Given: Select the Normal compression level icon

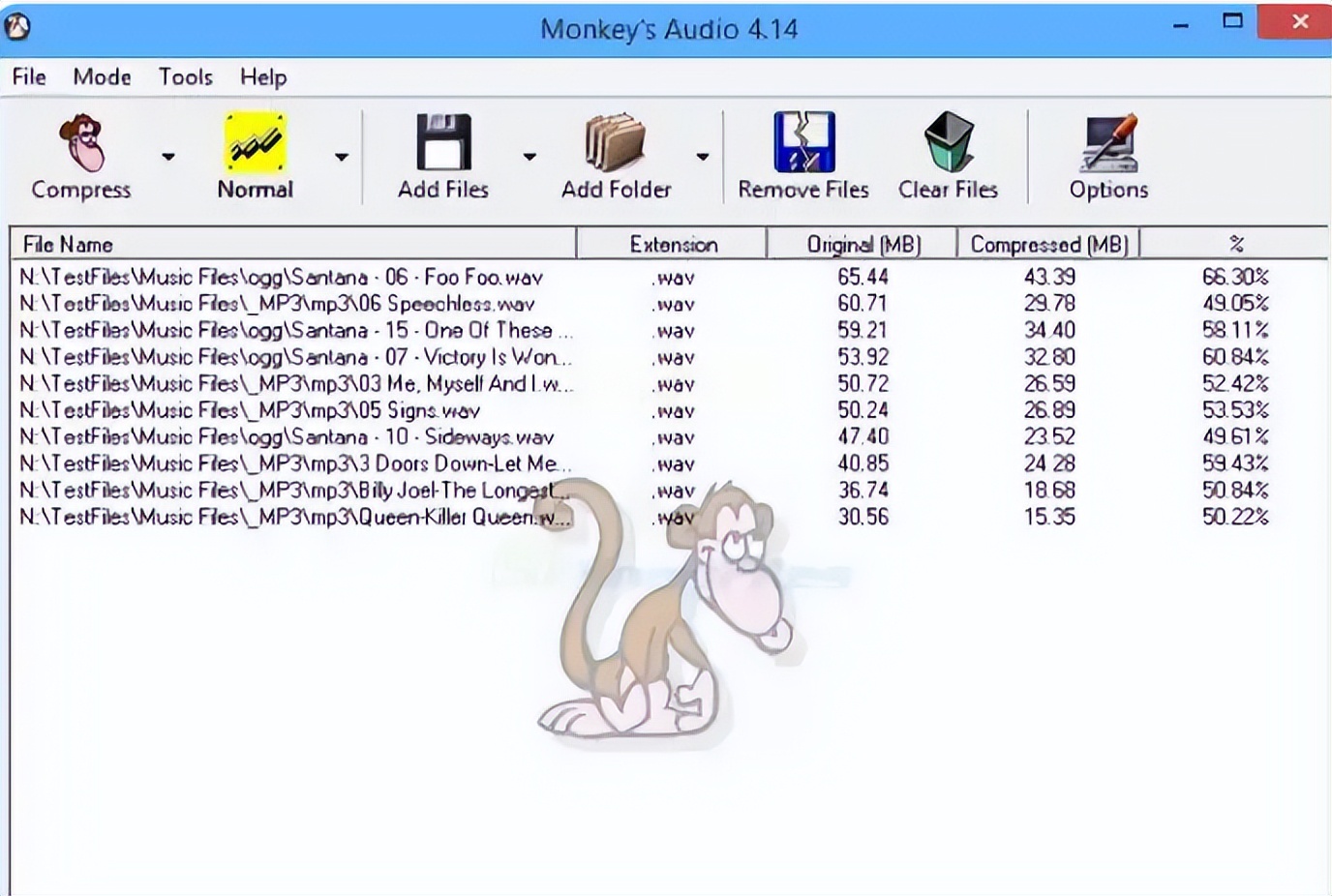Looking at the screenshot, I should click(255, 143).
